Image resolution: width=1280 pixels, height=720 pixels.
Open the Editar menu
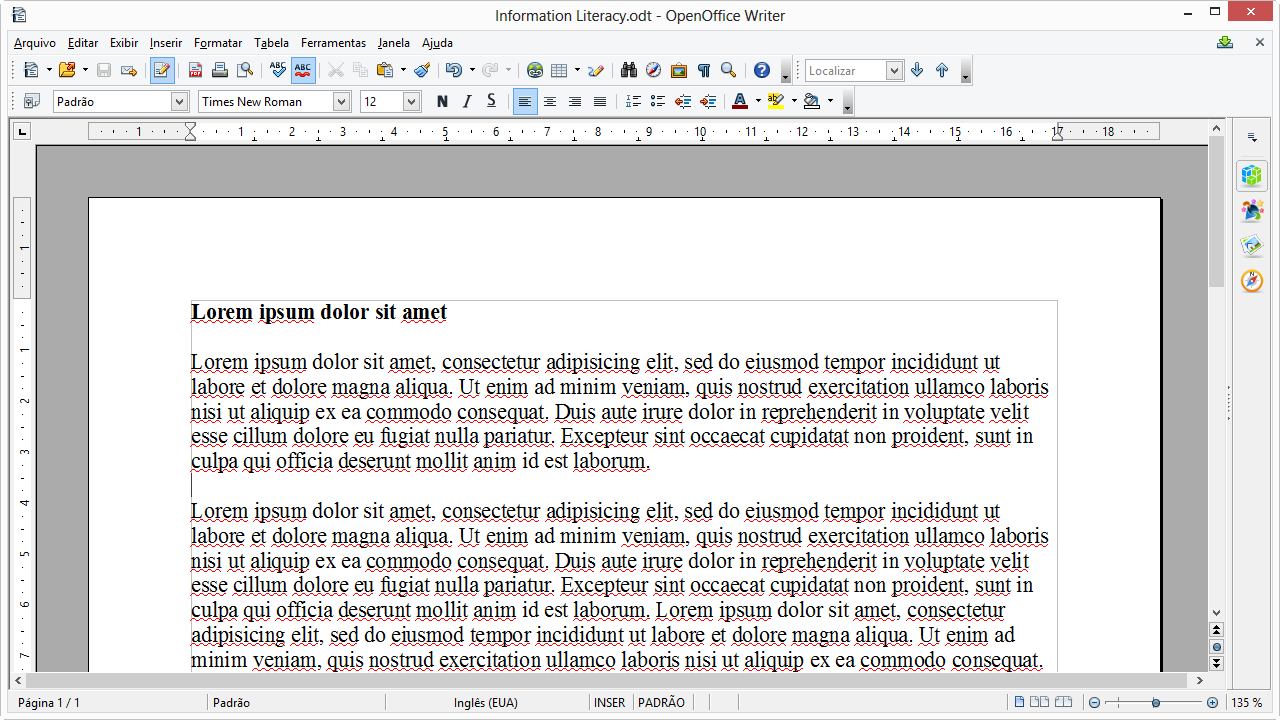coord(83,43)
